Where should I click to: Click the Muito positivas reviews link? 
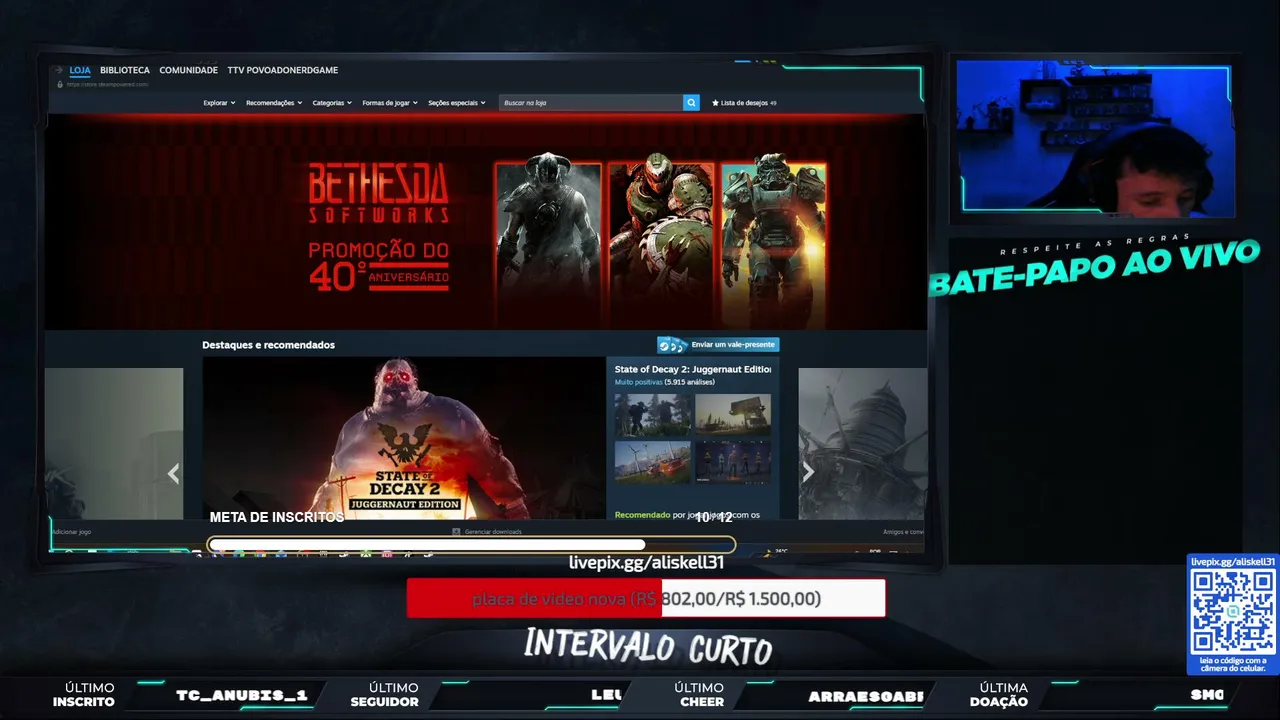point(638,382)
